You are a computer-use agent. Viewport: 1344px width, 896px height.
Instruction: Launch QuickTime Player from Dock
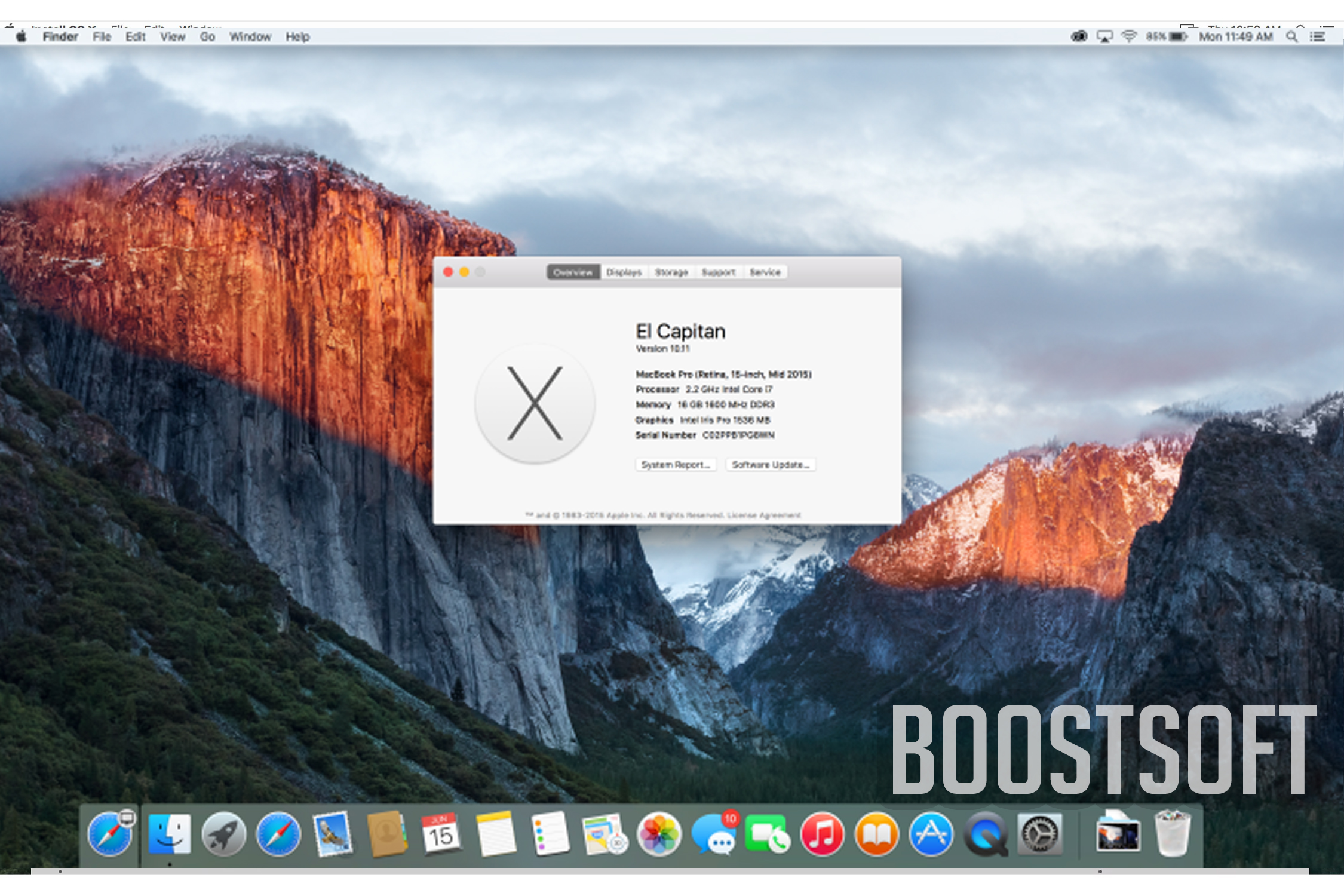[986, 834]
